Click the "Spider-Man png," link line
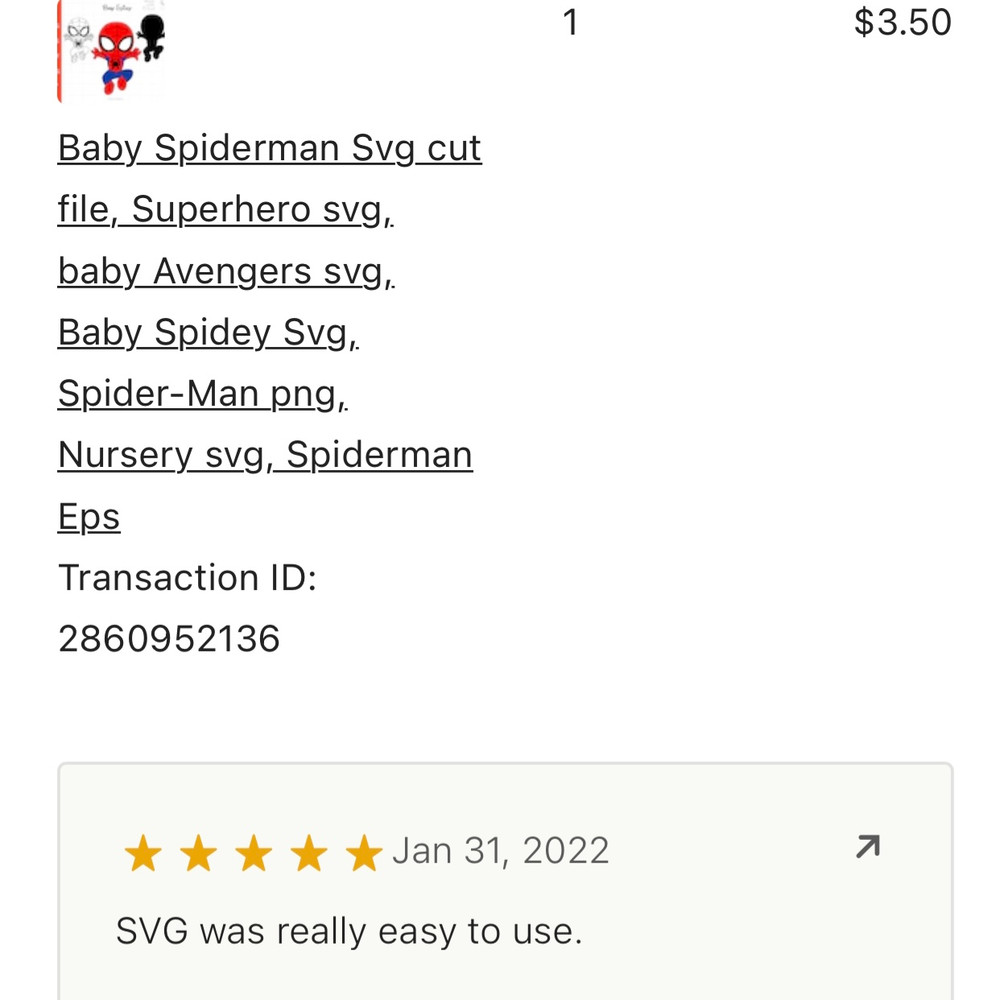This screenshot has height=1000, width=1000. tap(202, 394)
